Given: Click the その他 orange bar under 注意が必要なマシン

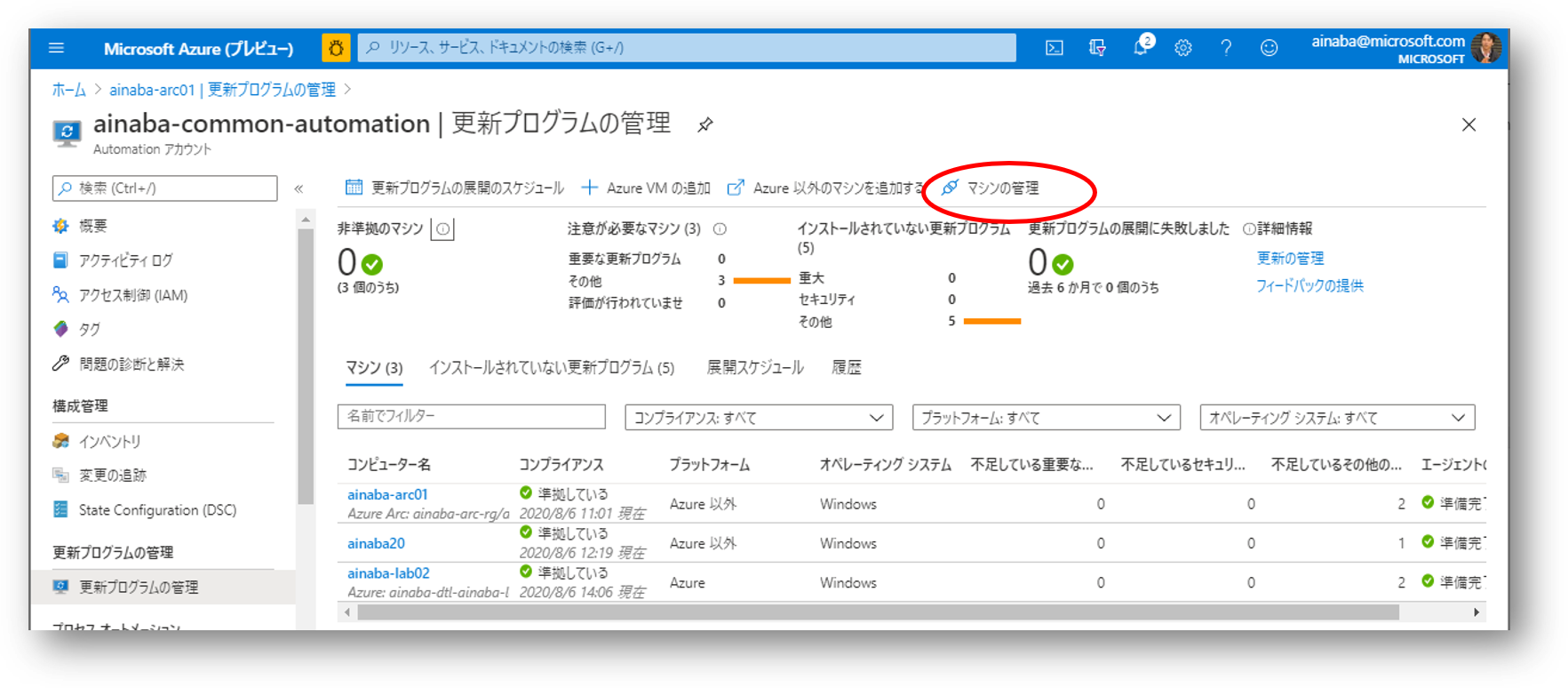Looking at the screenshot, I should pos(762,281).
